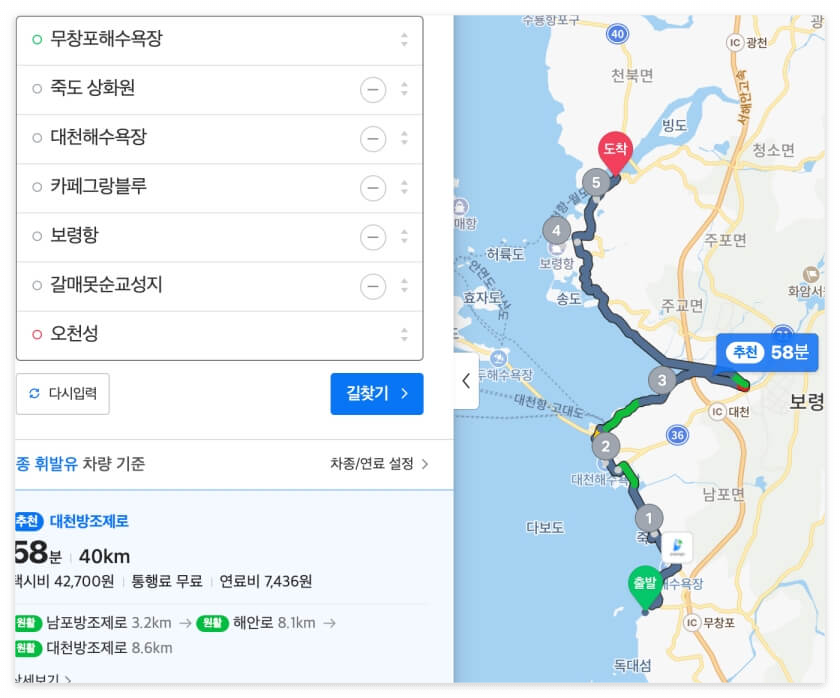This screenshot has height=698, width=840.
Task: Remove the 갈매못순교성지 waypoint
Action: [372, 285]
